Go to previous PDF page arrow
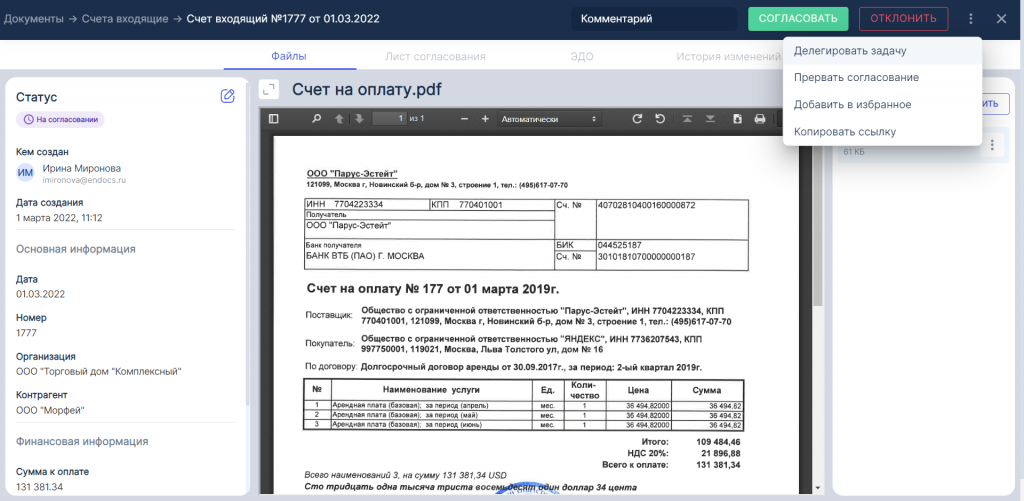 point(339,119)
